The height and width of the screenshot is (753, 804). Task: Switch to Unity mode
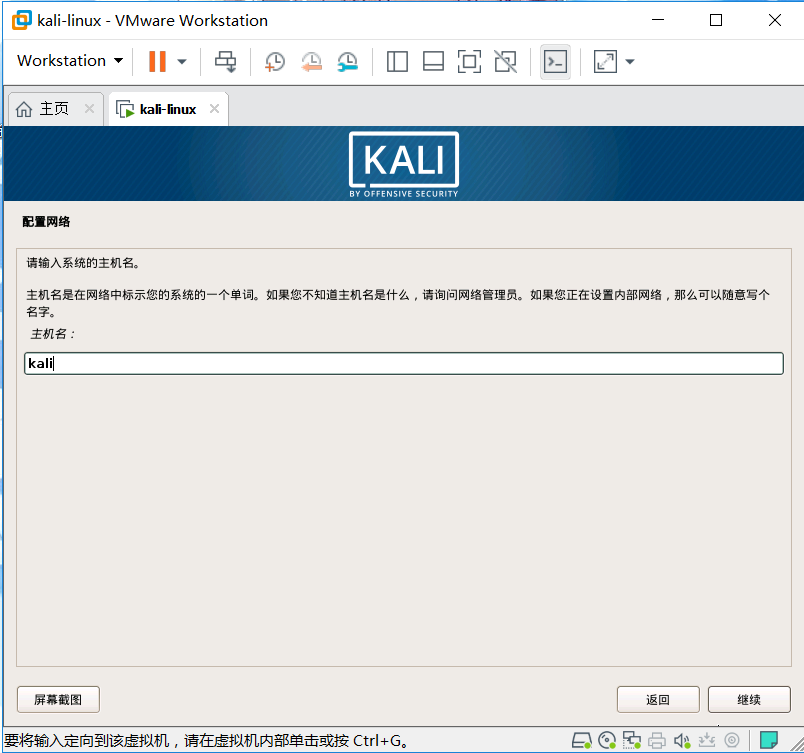click(506, 62)
